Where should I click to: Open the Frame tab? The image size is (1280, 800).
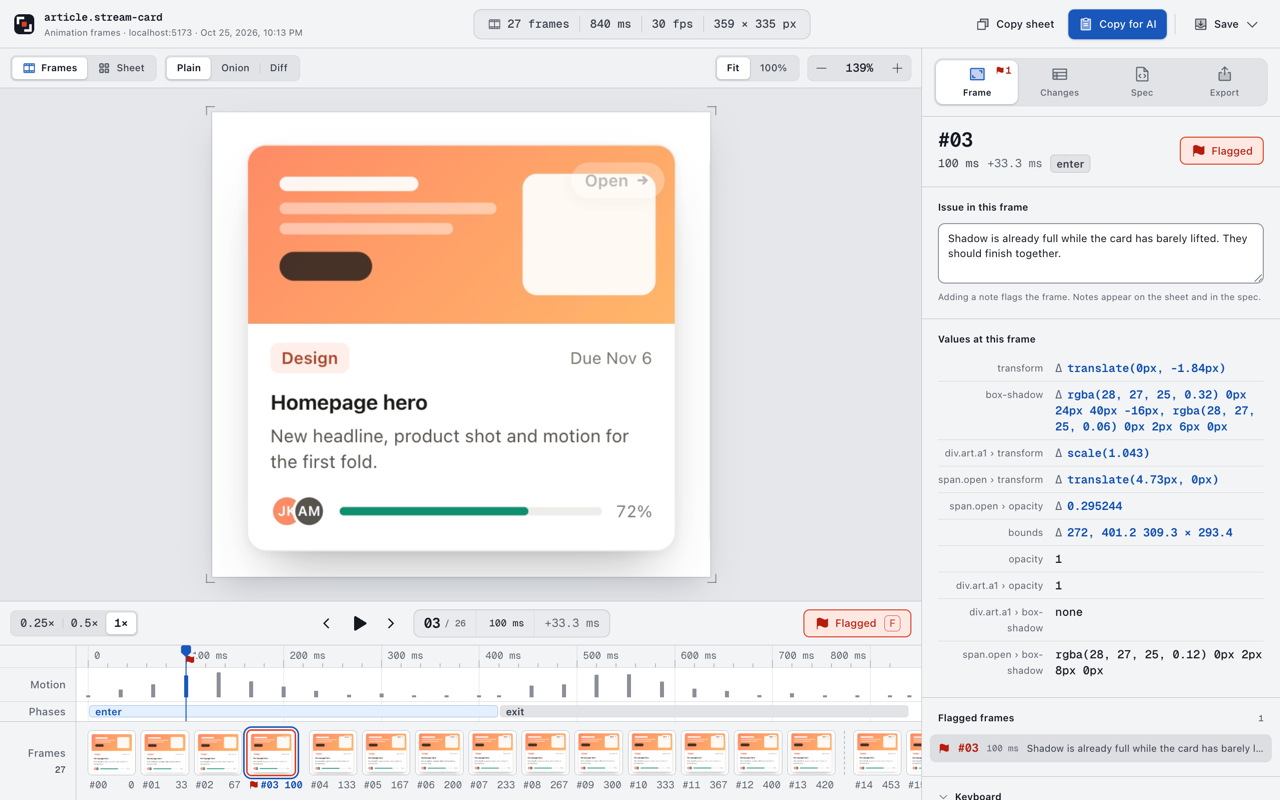[977, 82]
